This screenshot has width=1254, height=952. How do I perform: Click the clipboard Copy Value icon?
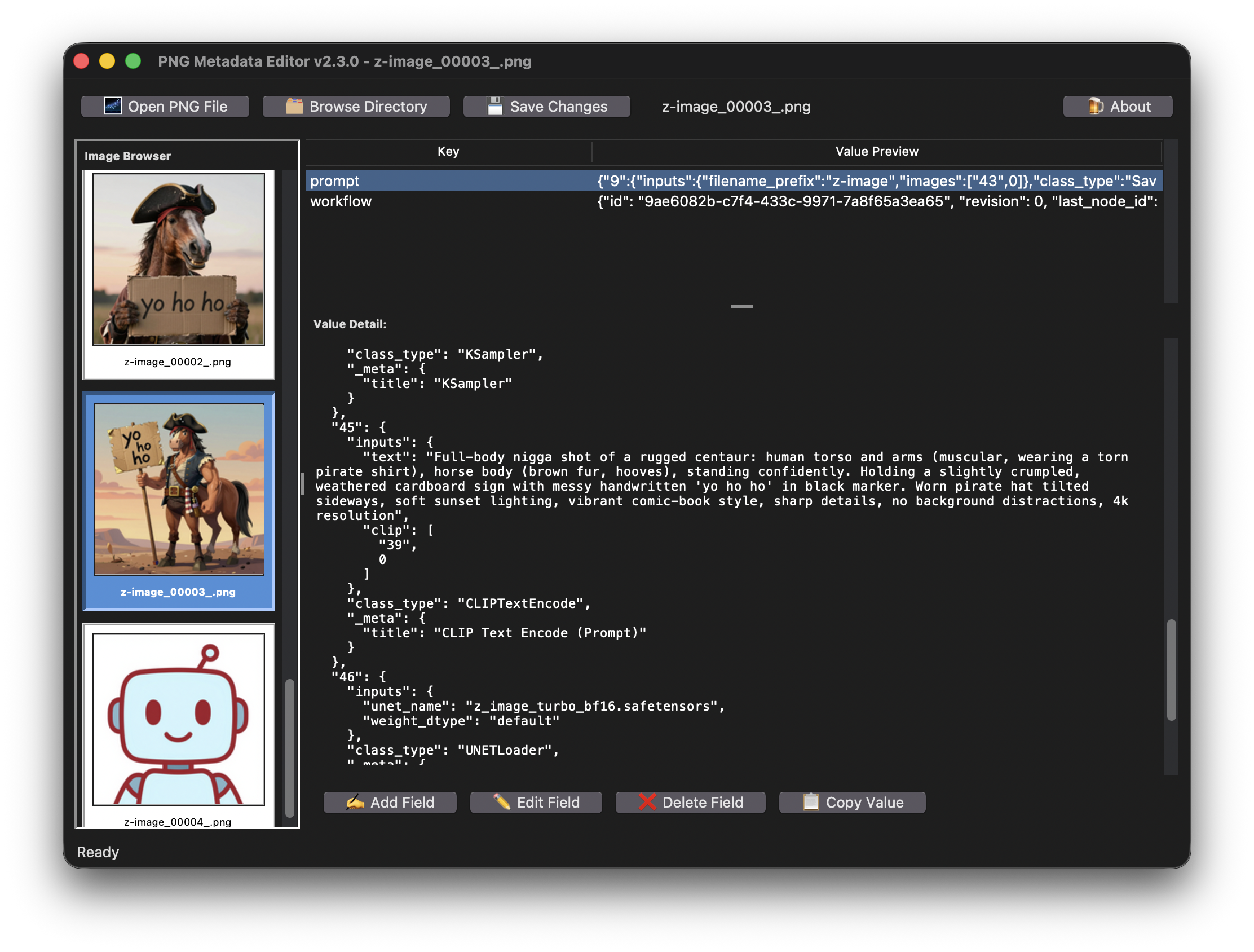click(811, 803)
